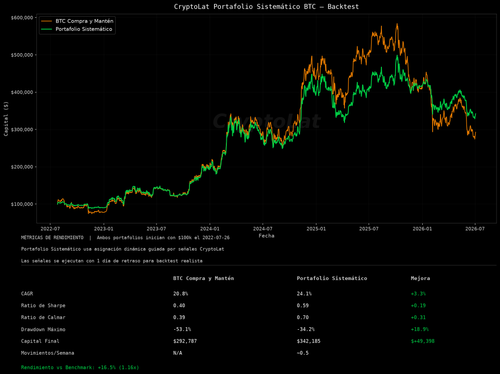This screenshot has height=374, width=500.
Task: Click the CAGR improvement '+3.3%'
Action: 418,294
